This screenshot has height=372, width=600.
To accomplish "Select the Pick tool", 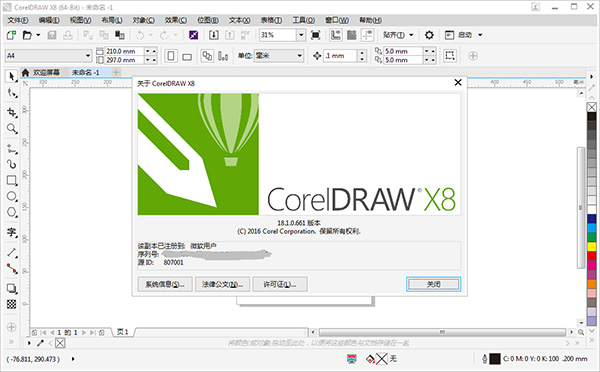I will tap(11, 76).
